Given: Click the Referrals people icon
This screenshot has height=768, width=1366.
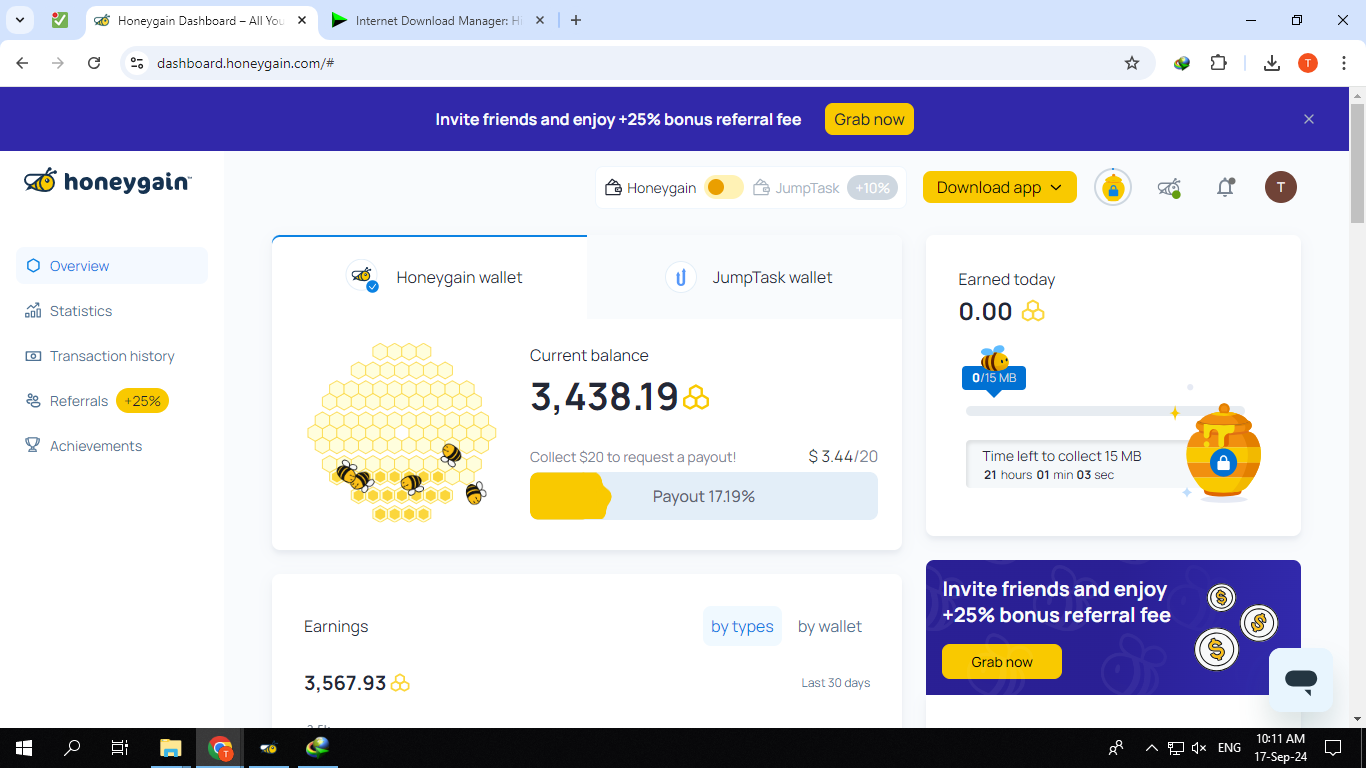Looking at the screenshot, I should click(x=33, y=401).
